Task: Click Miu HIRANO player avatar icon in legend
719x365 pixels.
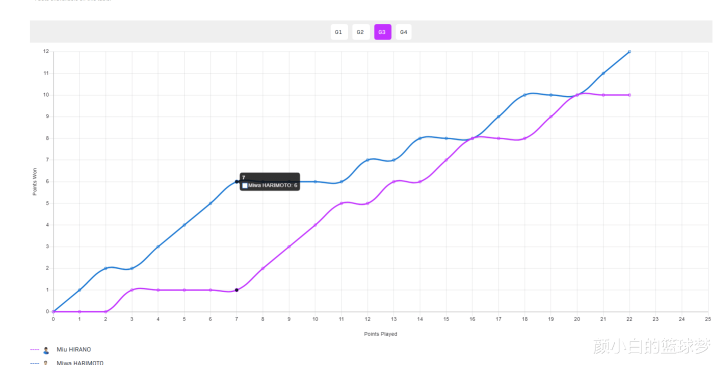Action: click(x=46, y=350)
